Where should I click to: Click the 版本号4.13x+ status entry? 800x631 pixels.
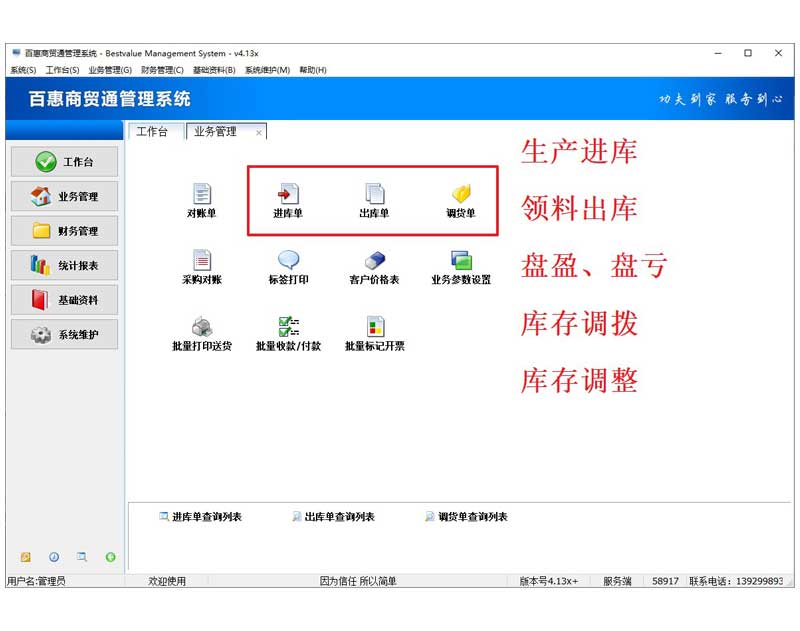tap(549, 581)
